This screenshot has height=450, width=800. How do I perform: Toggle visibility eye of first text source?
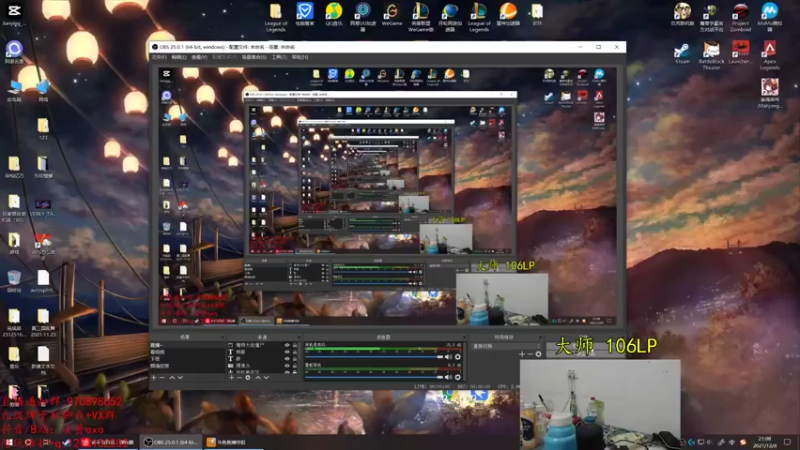point(287,352)
